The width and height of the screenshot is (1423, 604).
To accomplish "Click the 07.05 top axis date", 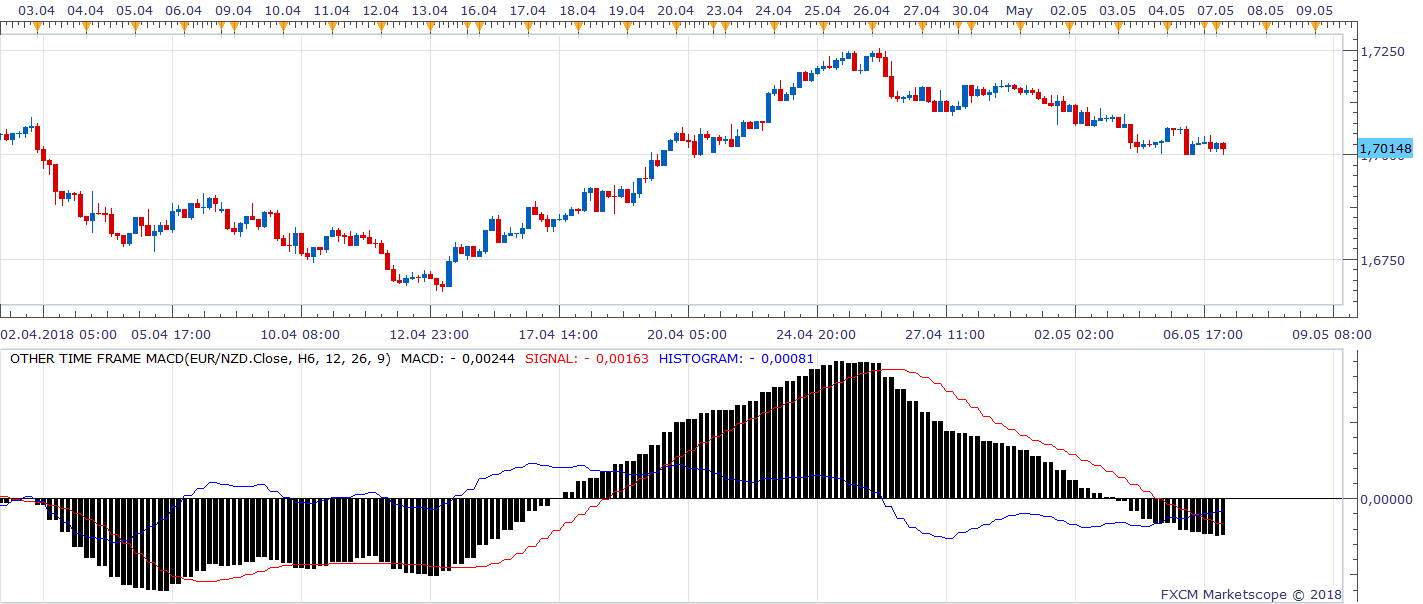I will (1216, 10).
